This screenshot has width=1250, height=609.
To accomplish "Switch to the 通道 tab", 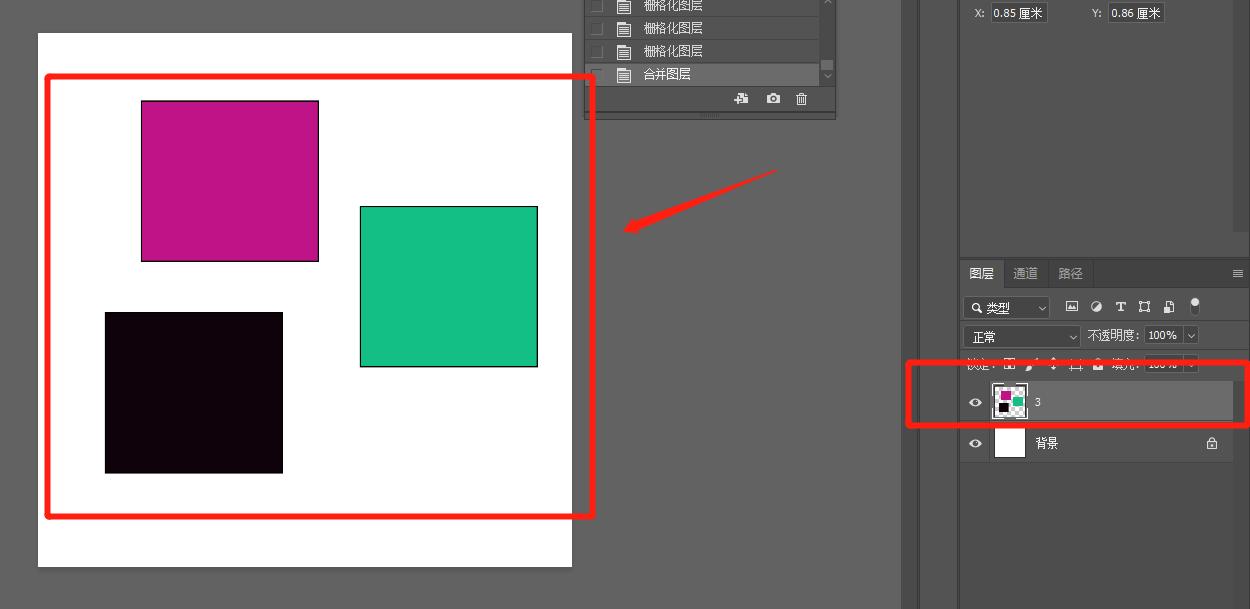I will coord(1025,273).
